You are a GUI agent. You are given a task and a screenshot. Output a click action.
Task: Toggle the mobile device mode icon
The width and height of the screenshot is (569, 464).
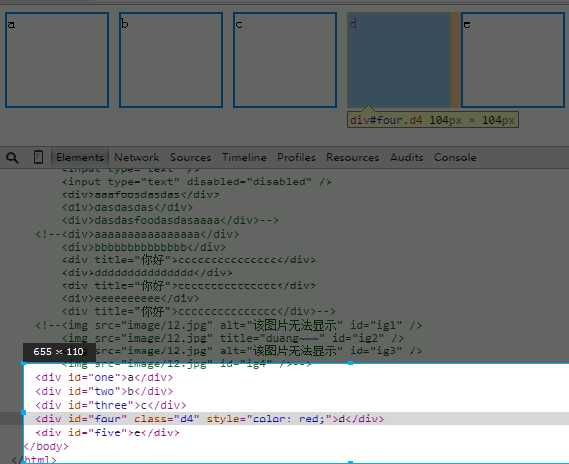pos(38,157)
